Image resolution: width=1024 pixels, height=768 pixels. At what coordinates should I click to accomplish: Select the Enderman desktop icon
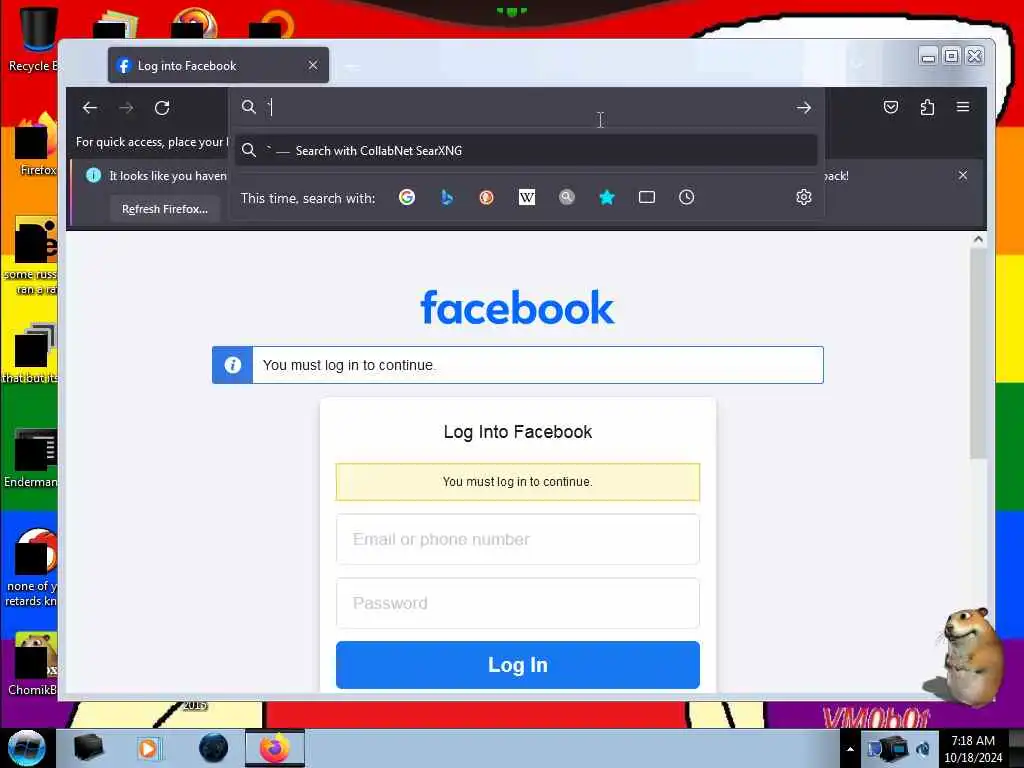pyautogui.click(x=33, y=457)
